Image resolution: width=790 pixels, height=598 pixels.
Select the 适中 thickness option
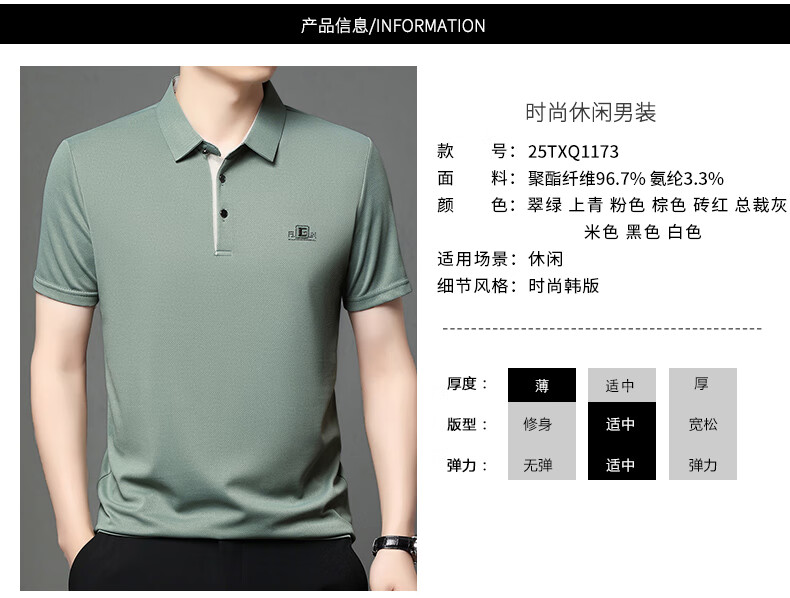[622, 385]
